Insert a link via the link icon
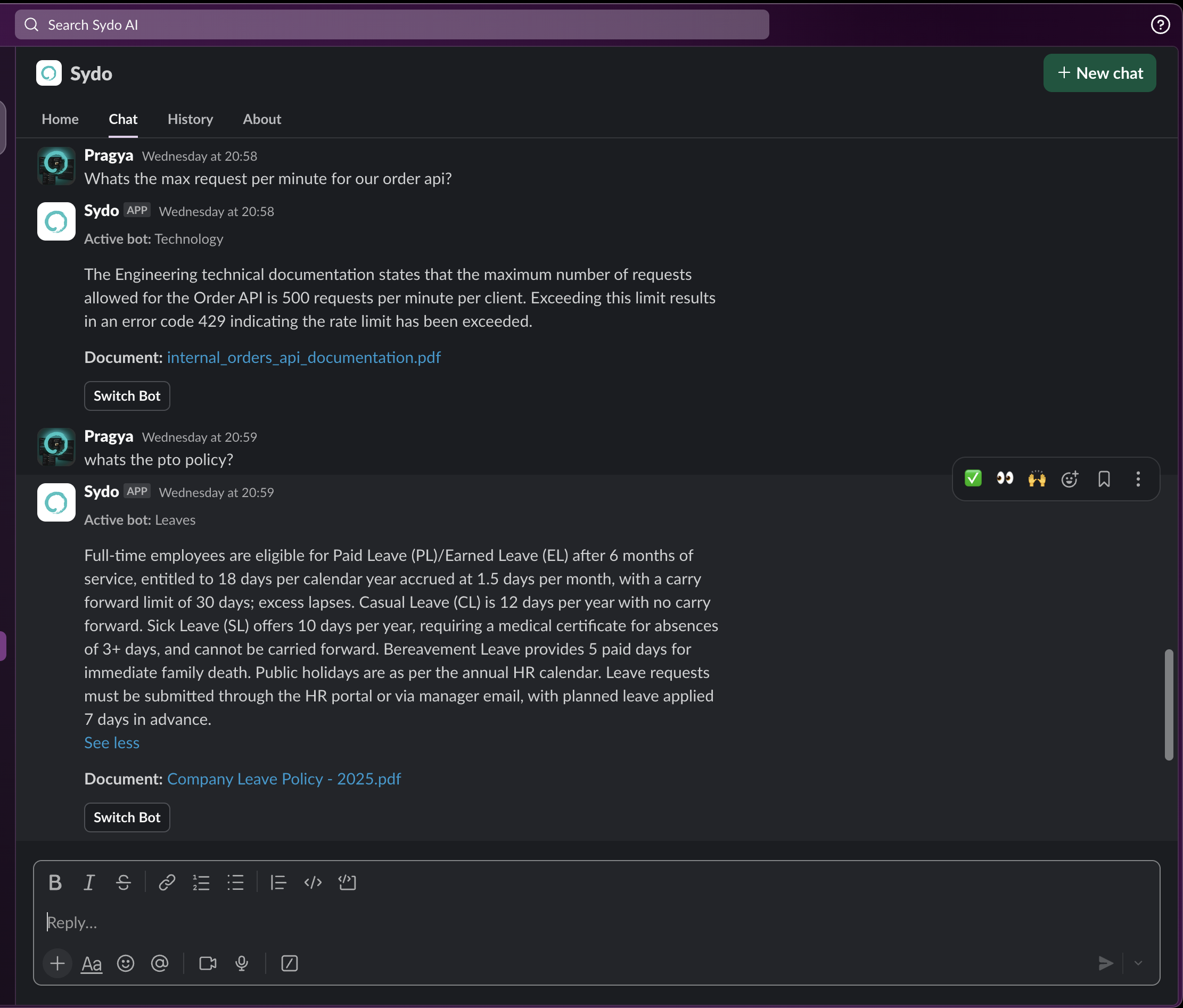Screen dimensions: 1183x1008 (x=167, y=882)
